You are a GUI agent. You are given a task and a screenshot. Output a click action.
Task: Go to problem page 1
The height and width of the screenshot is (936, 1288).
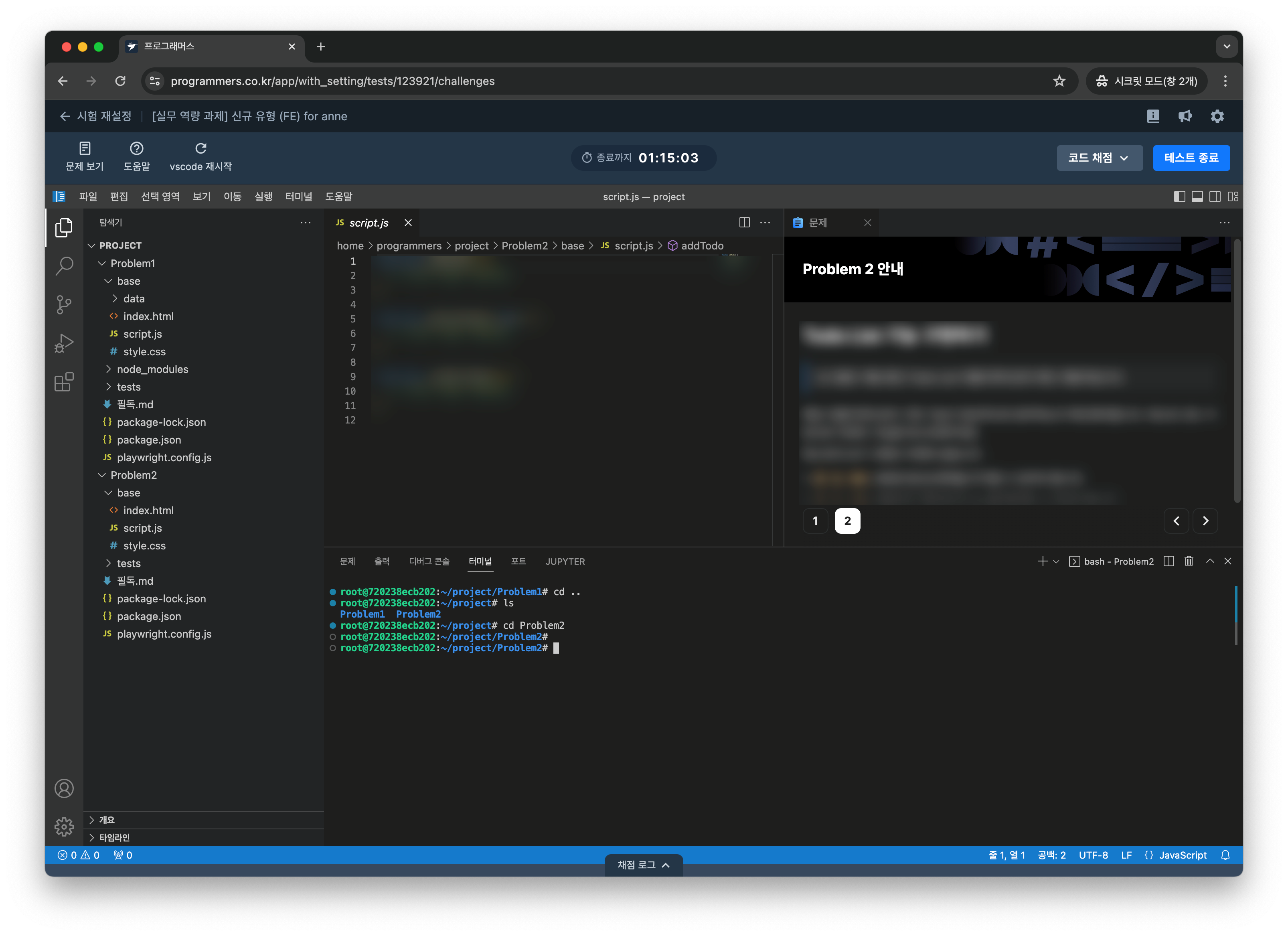pyautogui.click(x=816, y=521)
